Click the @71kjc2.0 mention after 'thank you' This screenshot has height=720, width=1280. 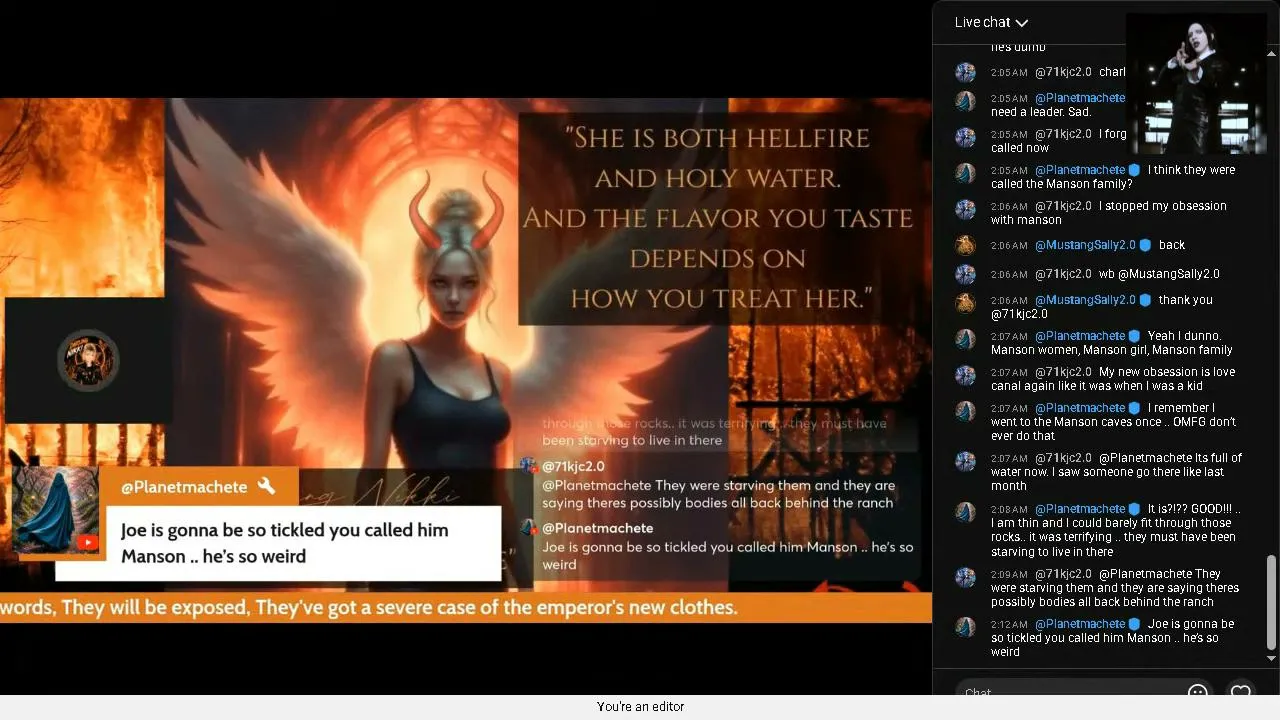click(1019, 314)
